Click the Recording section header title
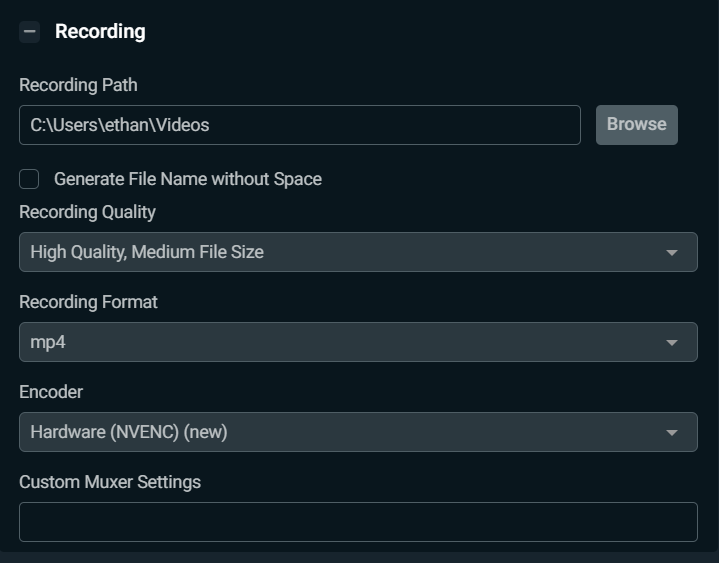 point(100,32)
